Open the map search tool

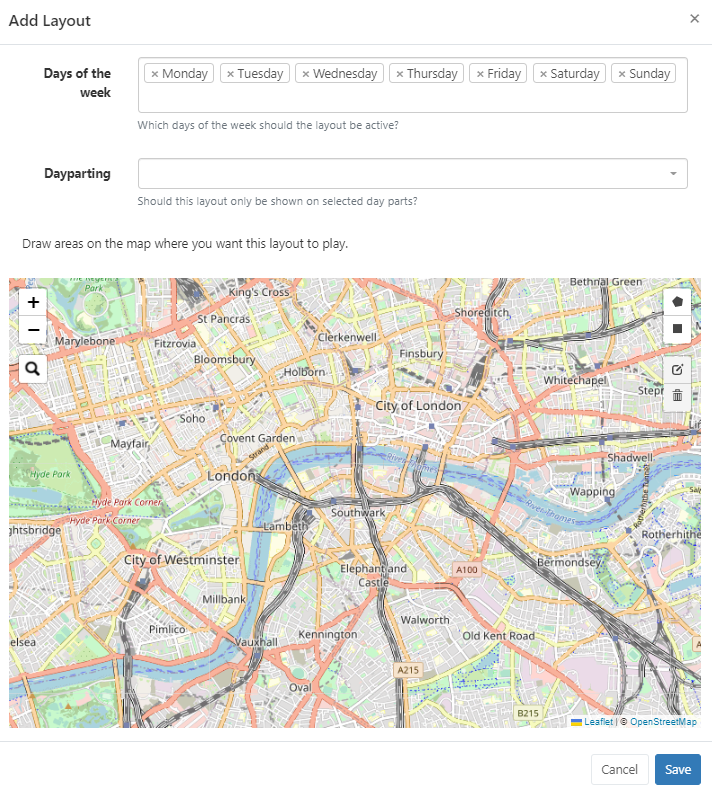coord(34,370)
